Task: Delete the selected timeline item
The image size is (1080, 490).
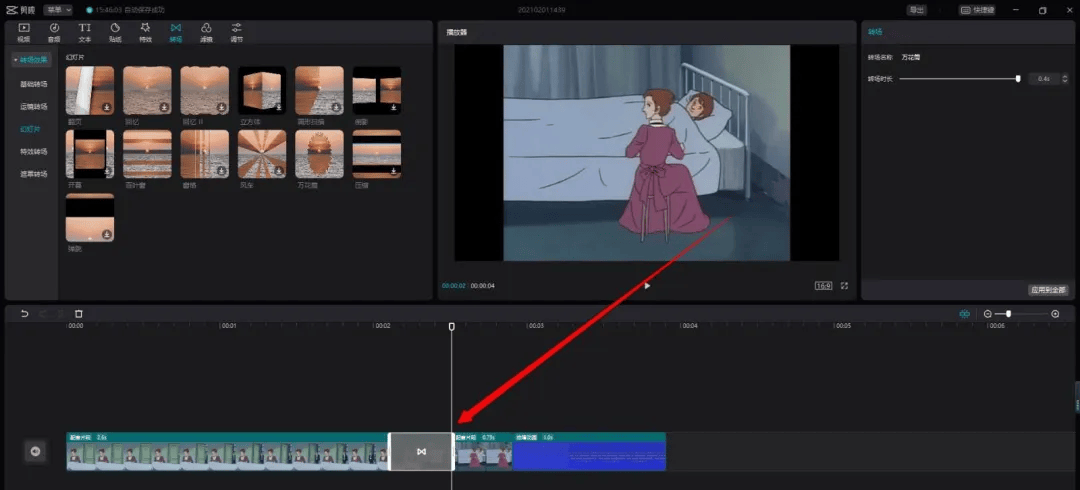Action: click(x=79, y=314)
